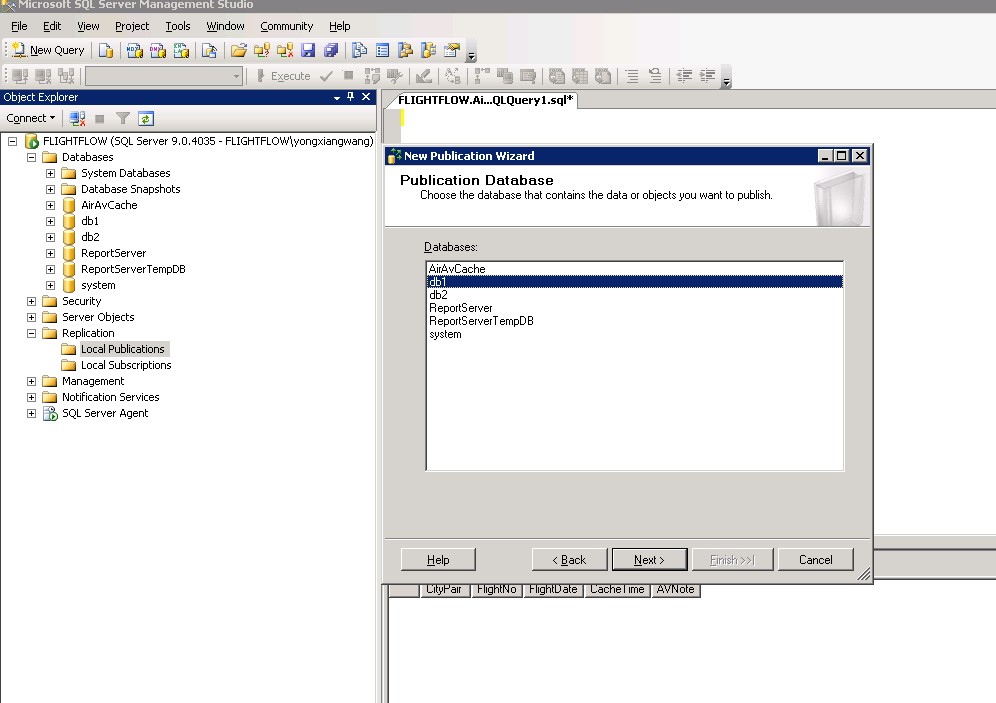Select ReportServer in the Databases list
Screen dimensions: 996x703
pos(460,308)
